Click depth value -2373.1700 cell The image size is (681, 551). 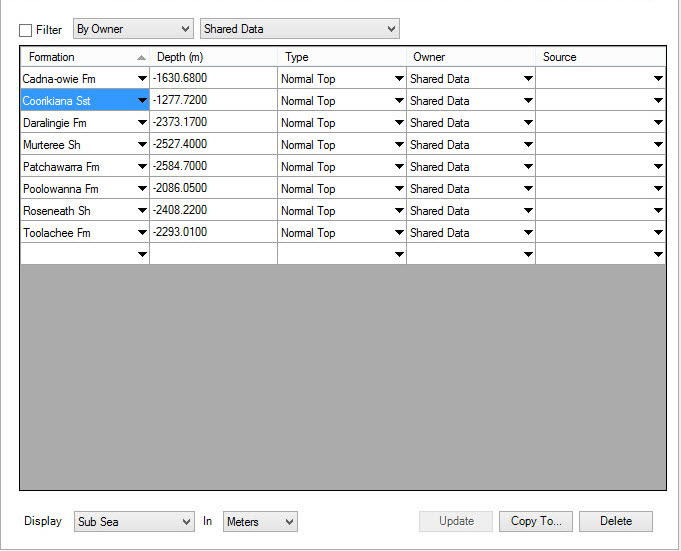[212, 123]
